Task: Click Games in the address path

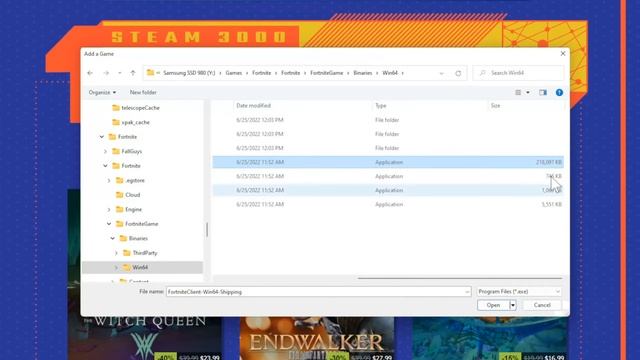Action: point(233,73)
